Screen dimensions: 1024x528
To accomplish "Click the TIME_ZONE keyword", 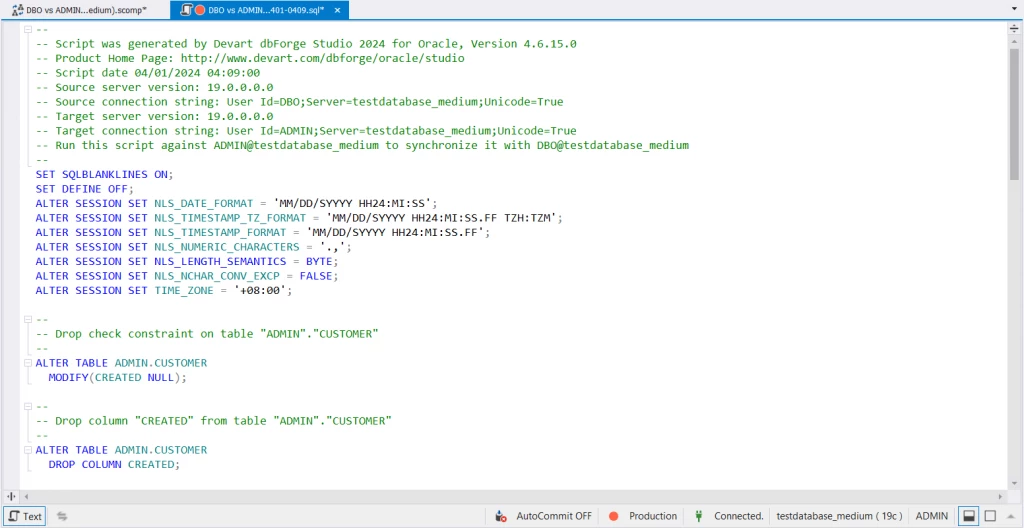I will coord(184,290).
